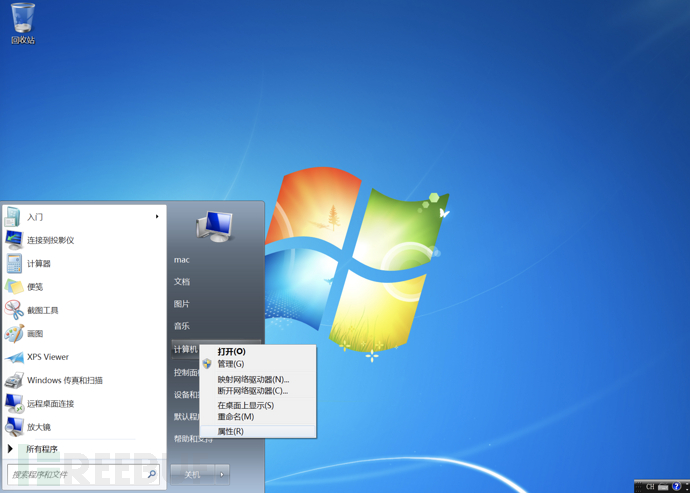Open the Recycle Bin desktop icon
Viewport: 690px width, 493px height.
point(23,23)
